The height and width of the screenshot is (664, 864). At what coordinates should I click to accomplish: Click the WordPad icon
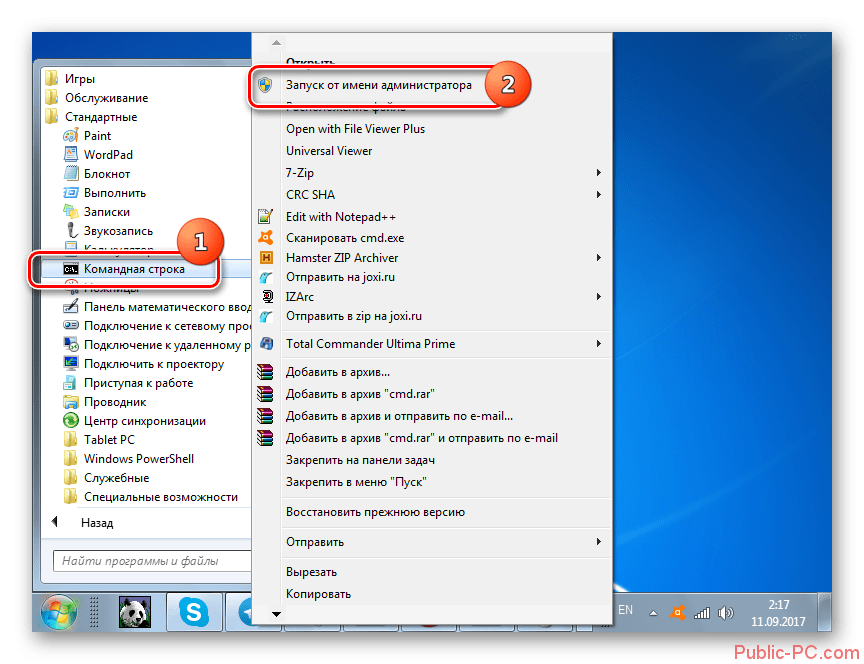[71, 154]
